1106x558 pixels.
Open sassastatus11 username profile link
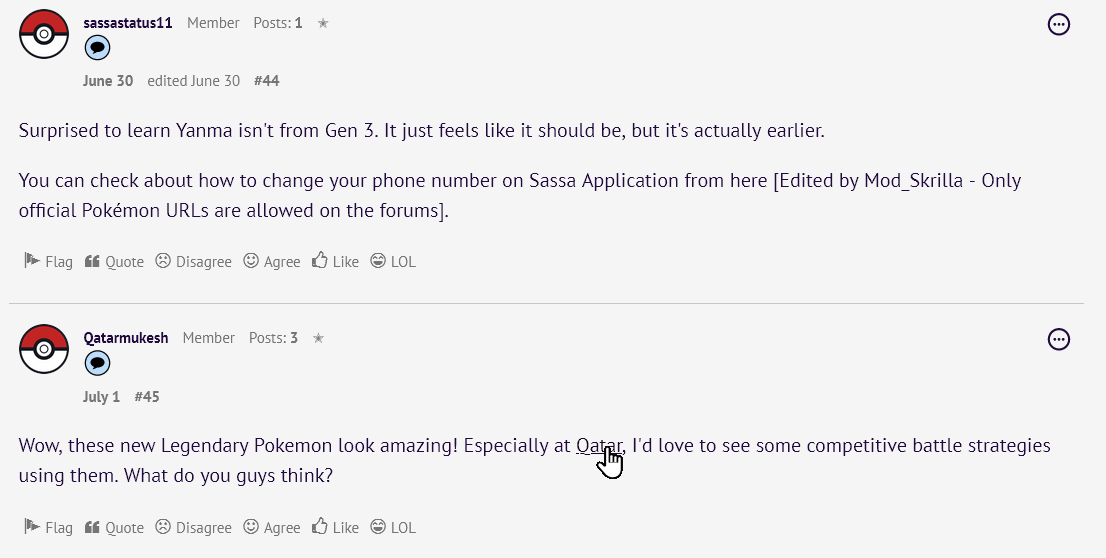click(128, 22)
